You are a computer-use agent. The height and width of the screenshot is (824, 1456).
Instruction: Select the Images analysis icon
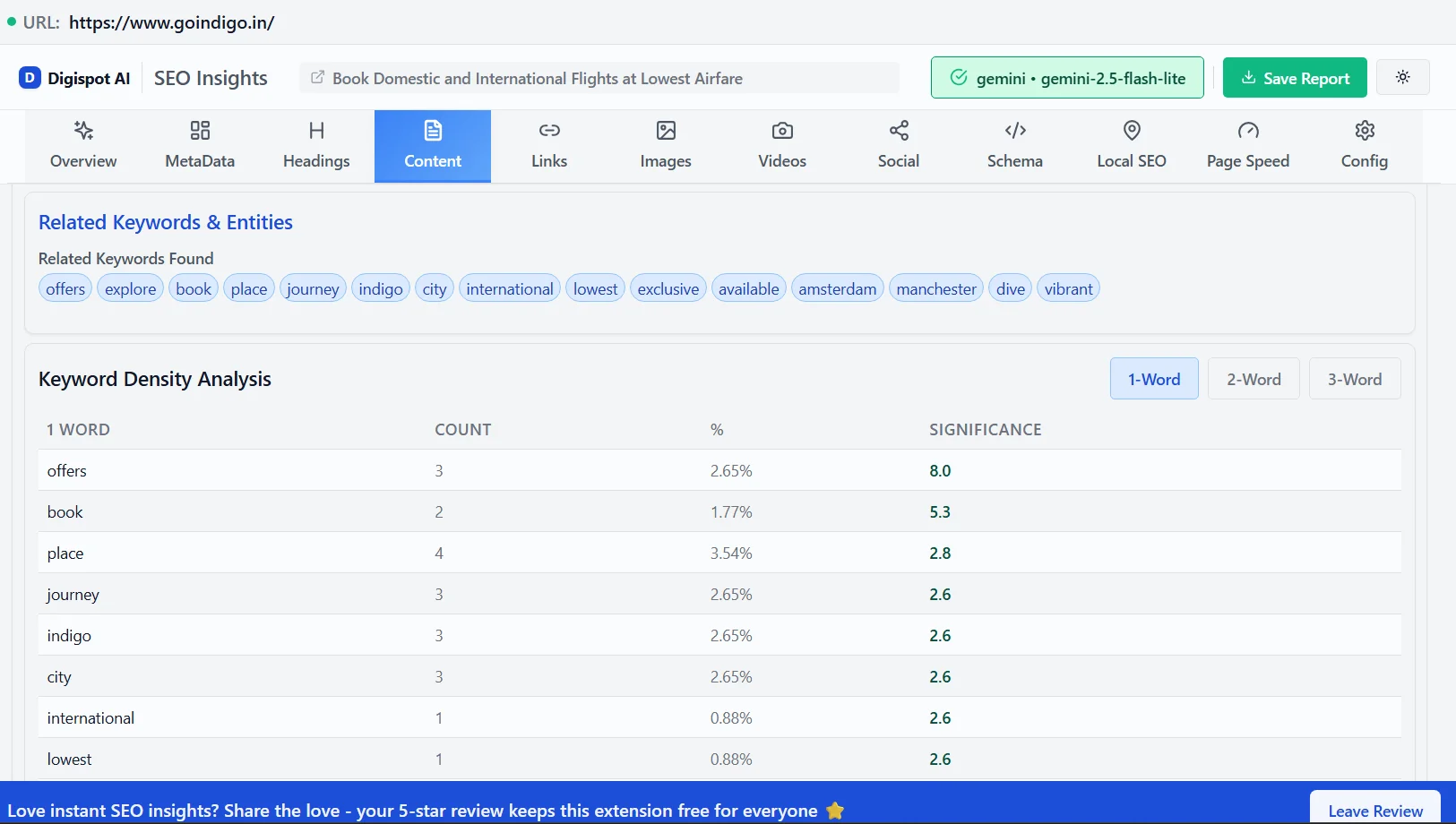(x=666, y=144)
